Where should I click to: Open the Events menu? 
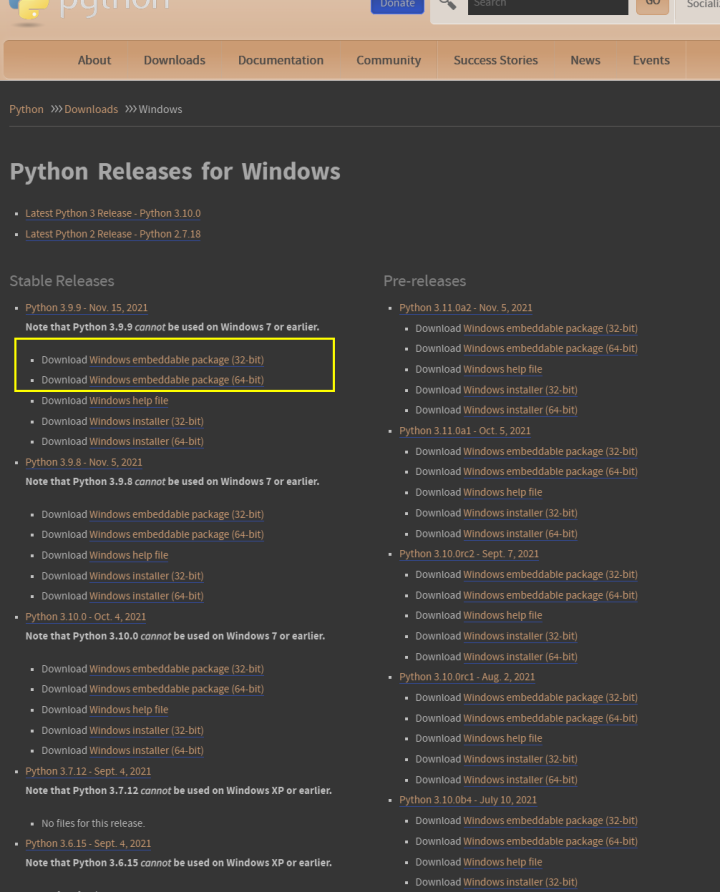[651, 60]
